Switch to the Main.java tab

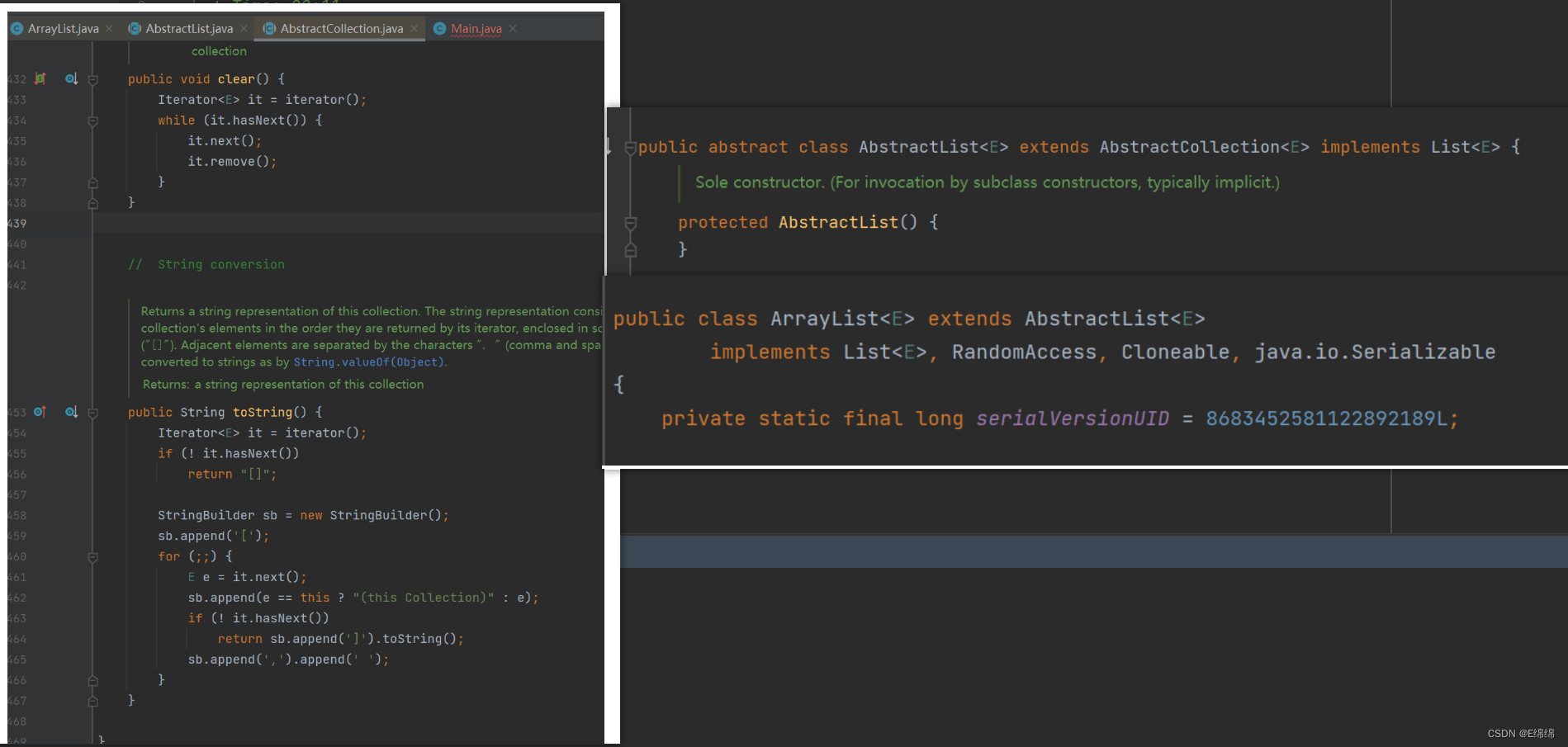[475, 28]
